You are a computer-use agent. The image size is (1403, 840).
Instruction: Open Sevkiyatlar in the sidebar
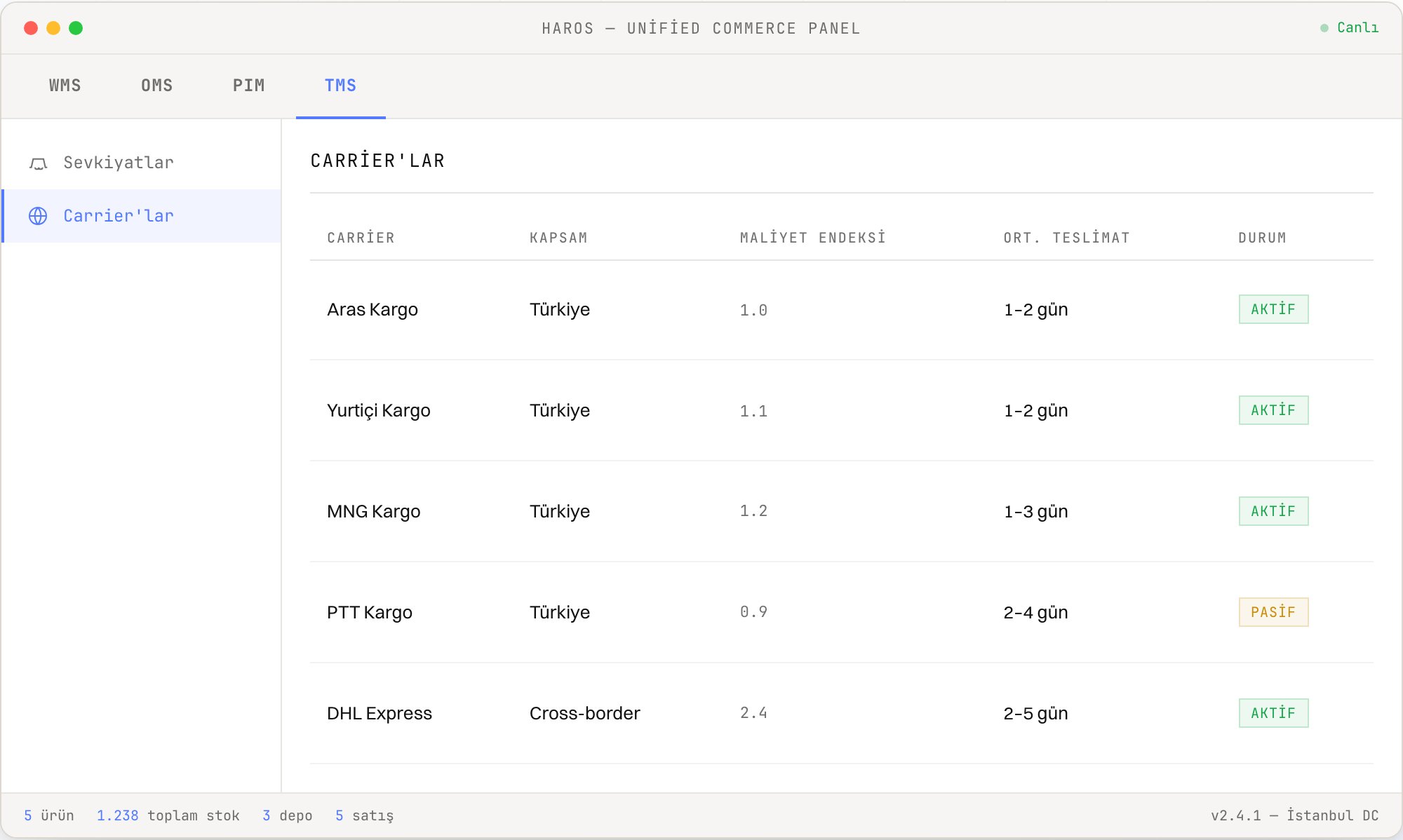click(142, 163)
